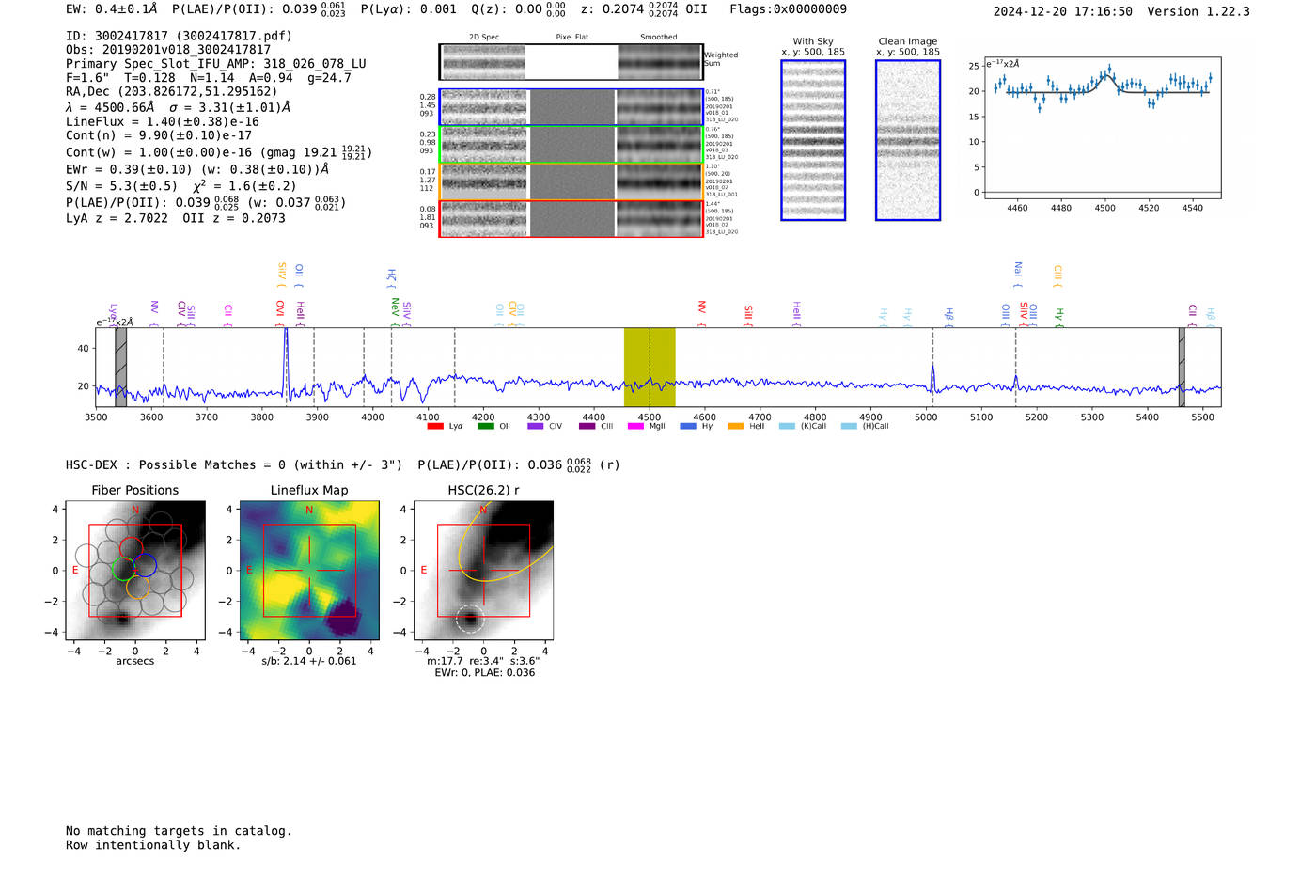Open the HSC(26.2) r image
Image resolution: width=1316 pixels, height=896 pixels.
point(483,571)
